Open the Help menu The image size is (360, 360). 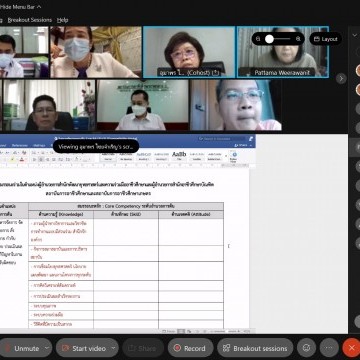[x=62, y=20]
